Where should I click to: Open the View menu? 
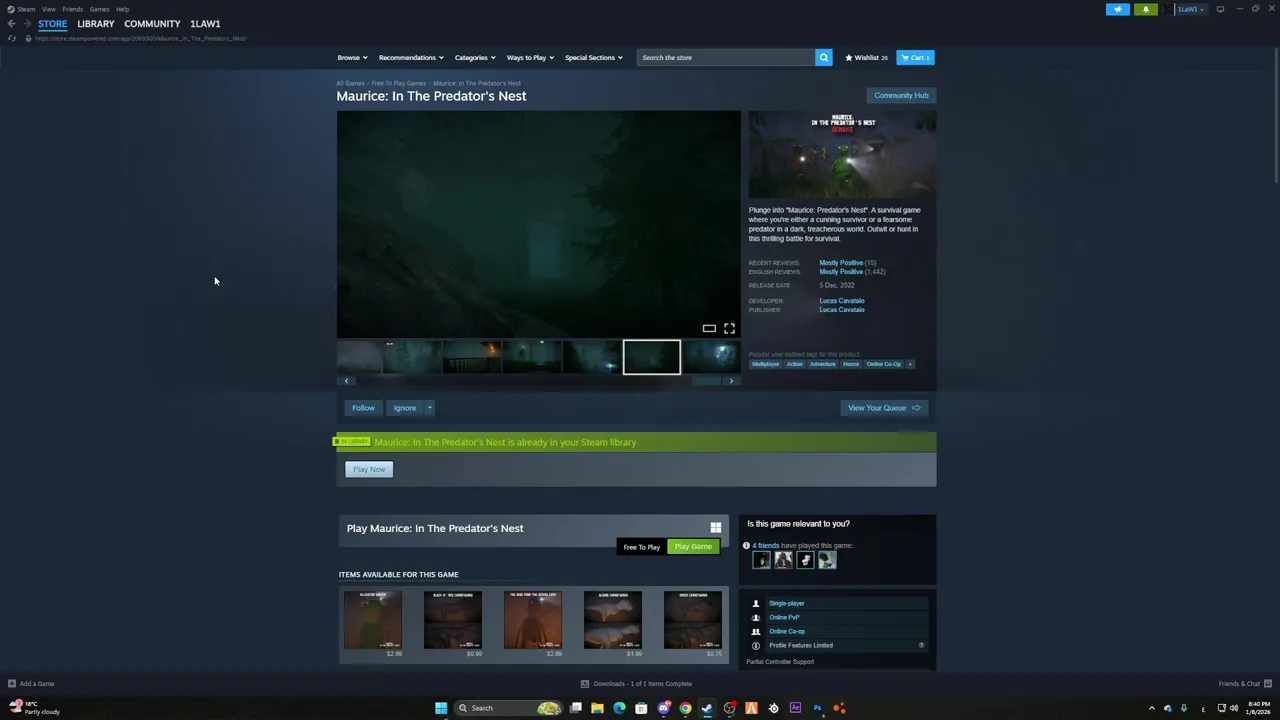pos(48,9)
